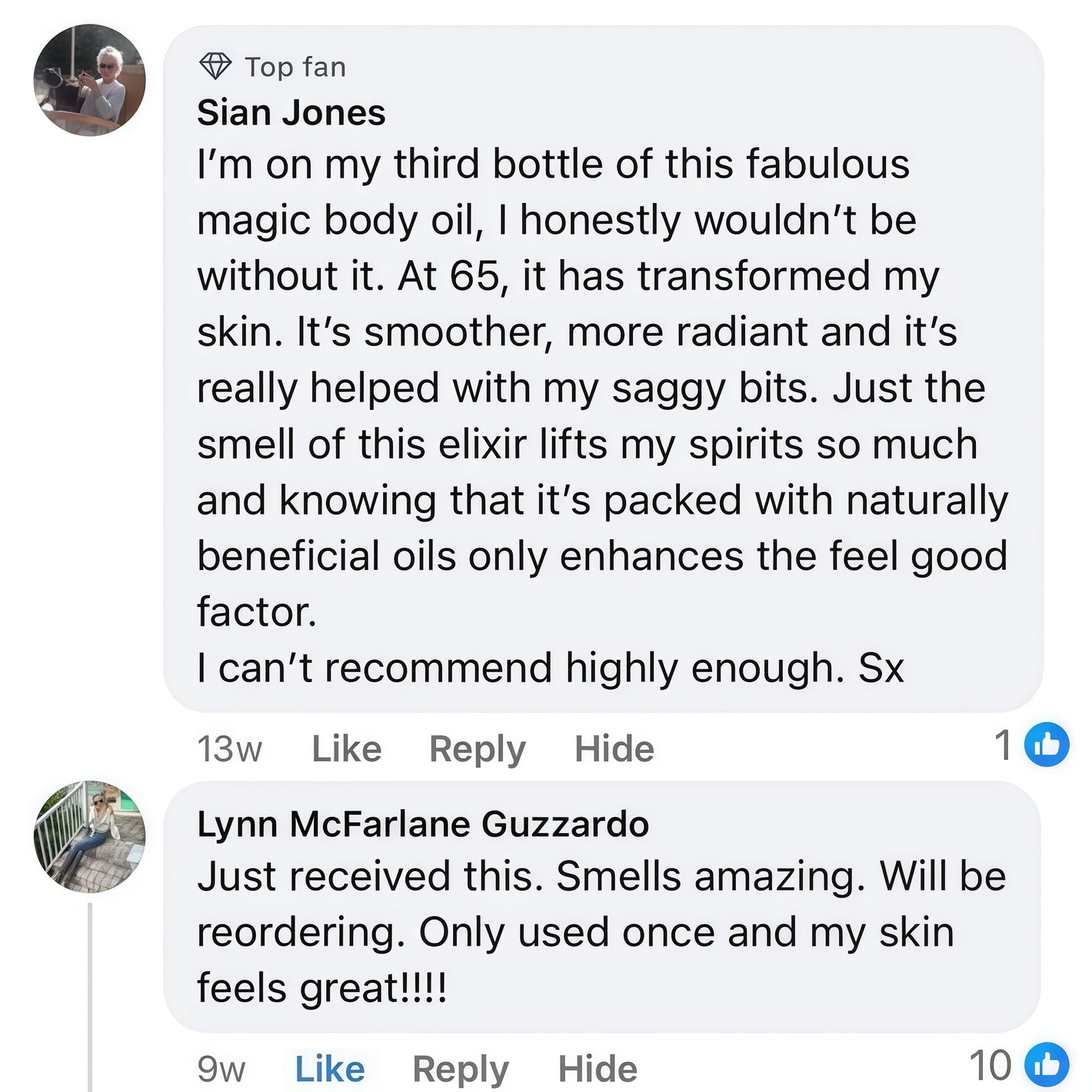Click the diamond Top fan badge icon
Image resolution: width=1092 pixels, height=1092 pixels.
(215, 66)
